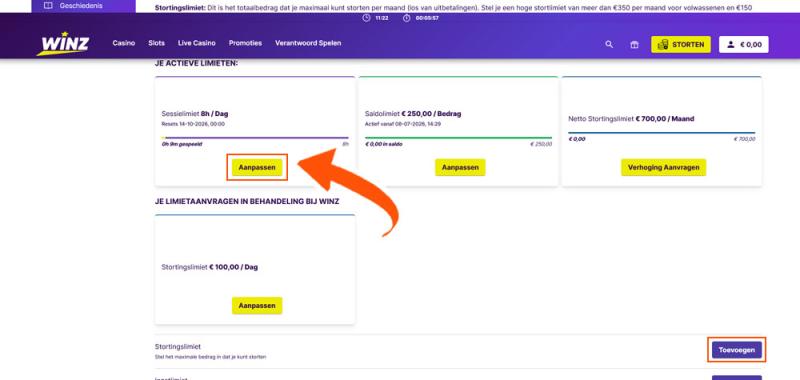Click the limietaanvragen in behandeling heading
The width and height of the screenshot is (800, 380).
(x=247, y=201)
